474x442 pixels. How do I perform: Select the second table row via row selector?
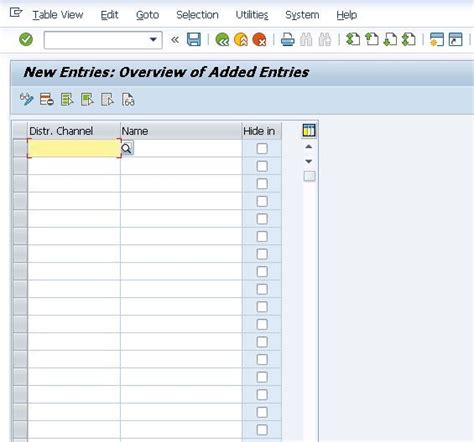pyautogui.click(x=20, y=166)
